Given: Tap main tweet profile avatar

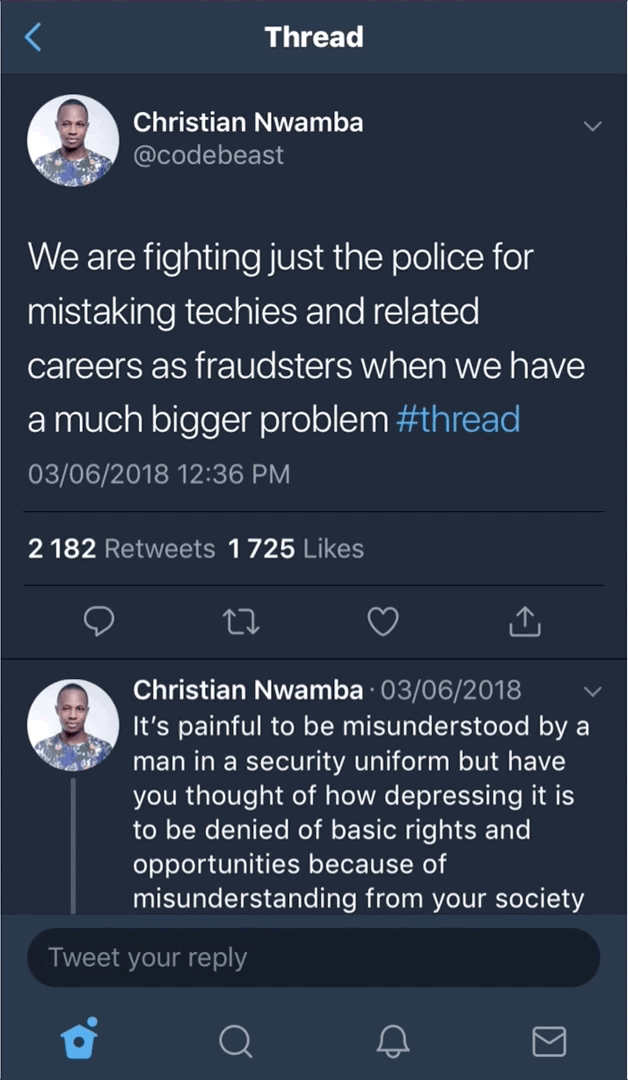Looking at the screenshot, I should point(73,141).
